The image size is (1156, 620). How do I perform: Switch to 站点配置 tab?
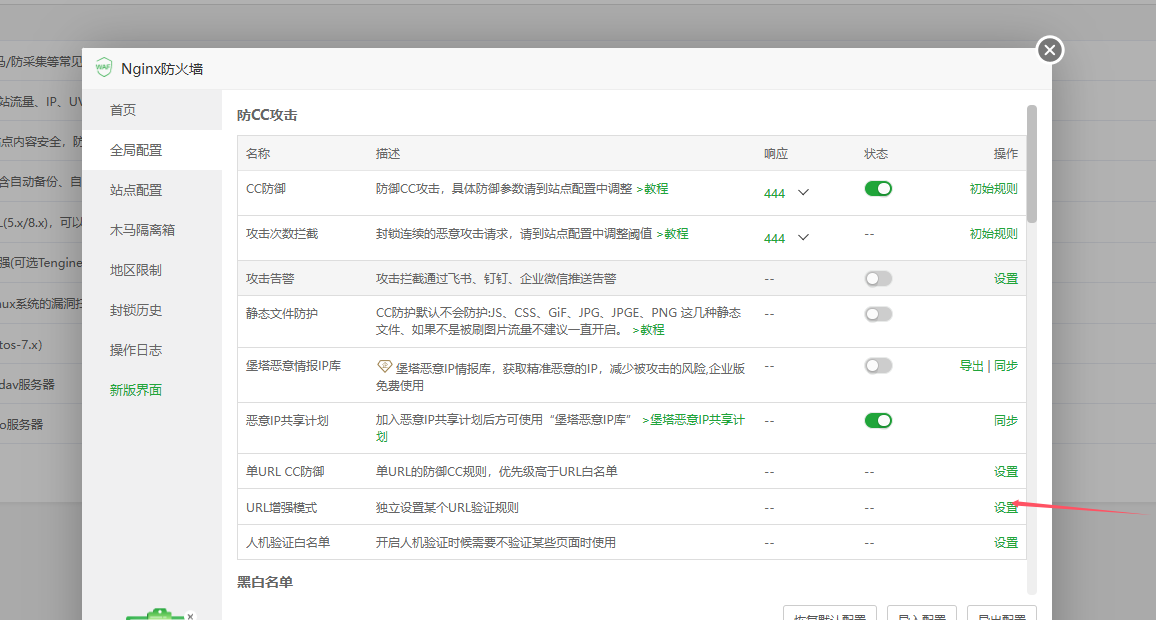point(153,190)
